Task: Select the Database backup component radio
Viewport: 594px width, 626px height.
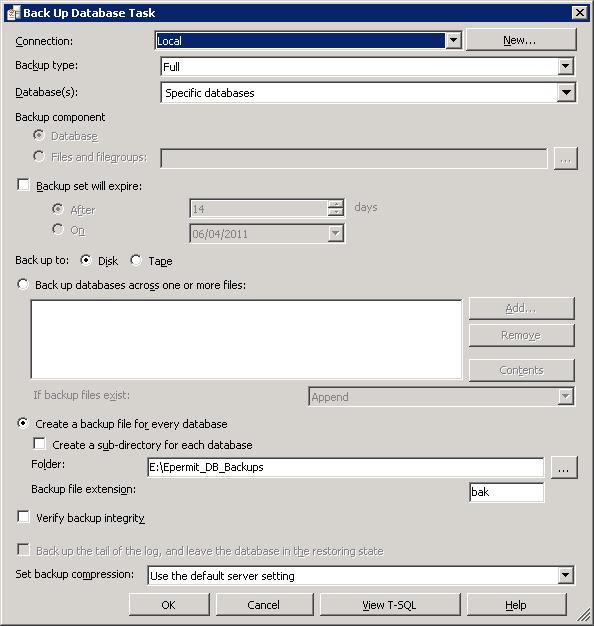Action: pyautogui.click(x=39, y=135)
